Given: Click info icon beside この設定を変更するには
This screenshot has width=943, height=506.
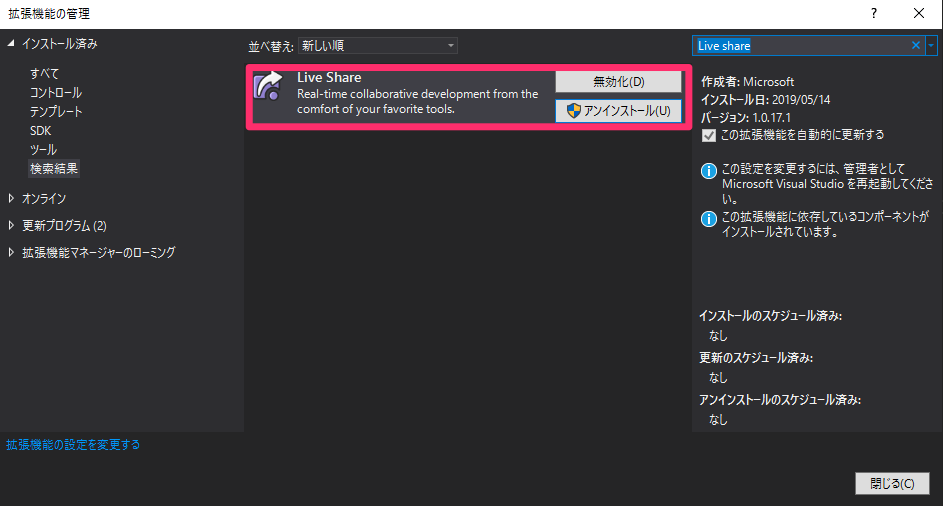Looking at the screenshot, I should click(x=709, y=171).
